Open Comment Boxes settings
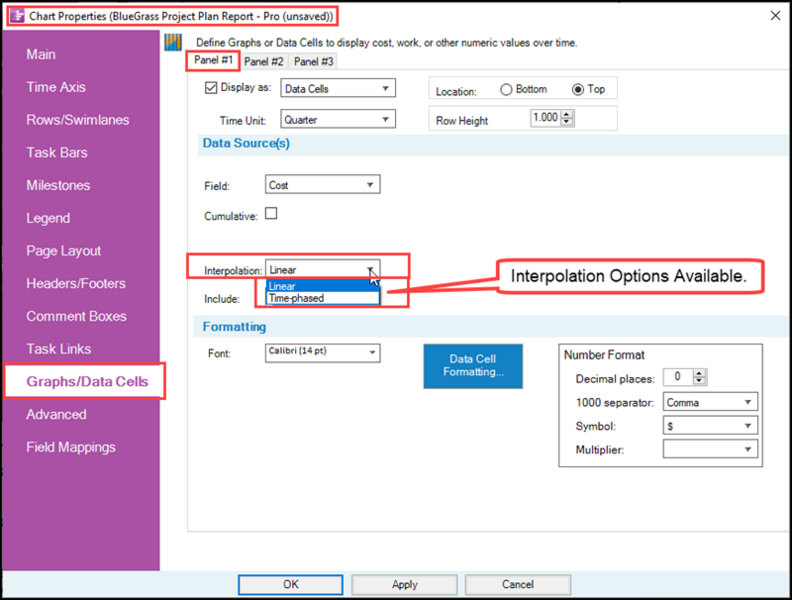Viewport: 792px width, 600px height. pos(76,317)
